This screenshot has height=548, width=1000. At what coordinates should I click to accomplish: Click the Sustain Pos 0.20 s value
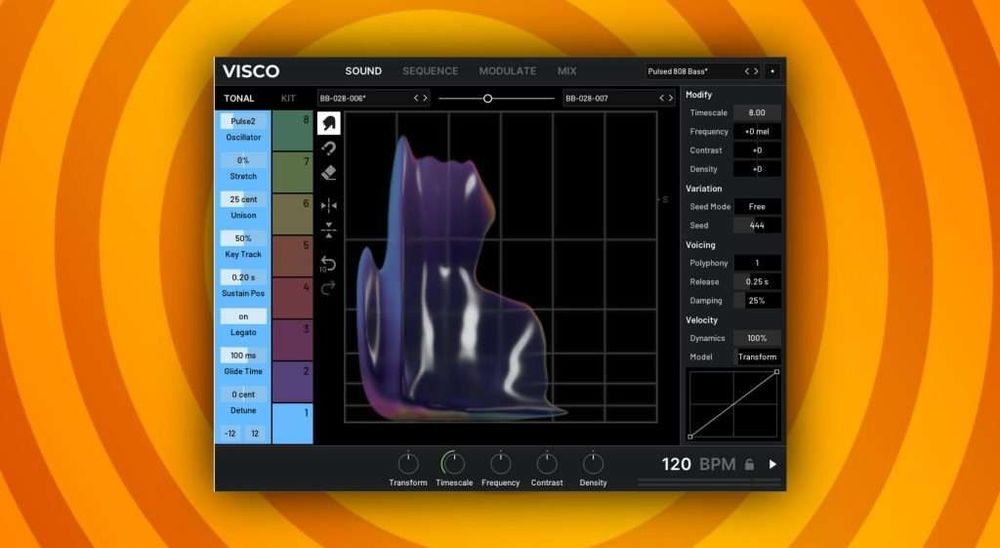(243, 278)
